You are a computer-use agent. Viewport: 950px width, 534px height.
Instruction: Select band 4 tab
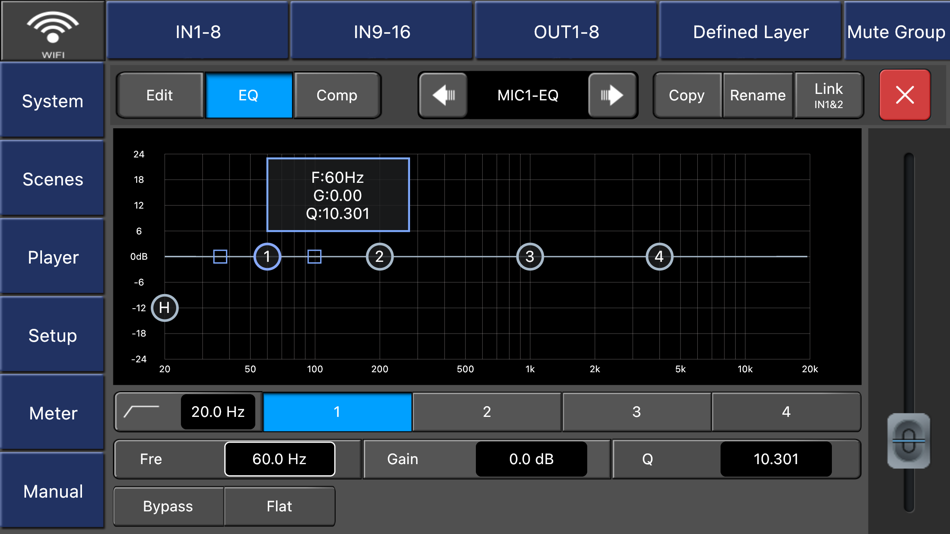pos(786,412)
